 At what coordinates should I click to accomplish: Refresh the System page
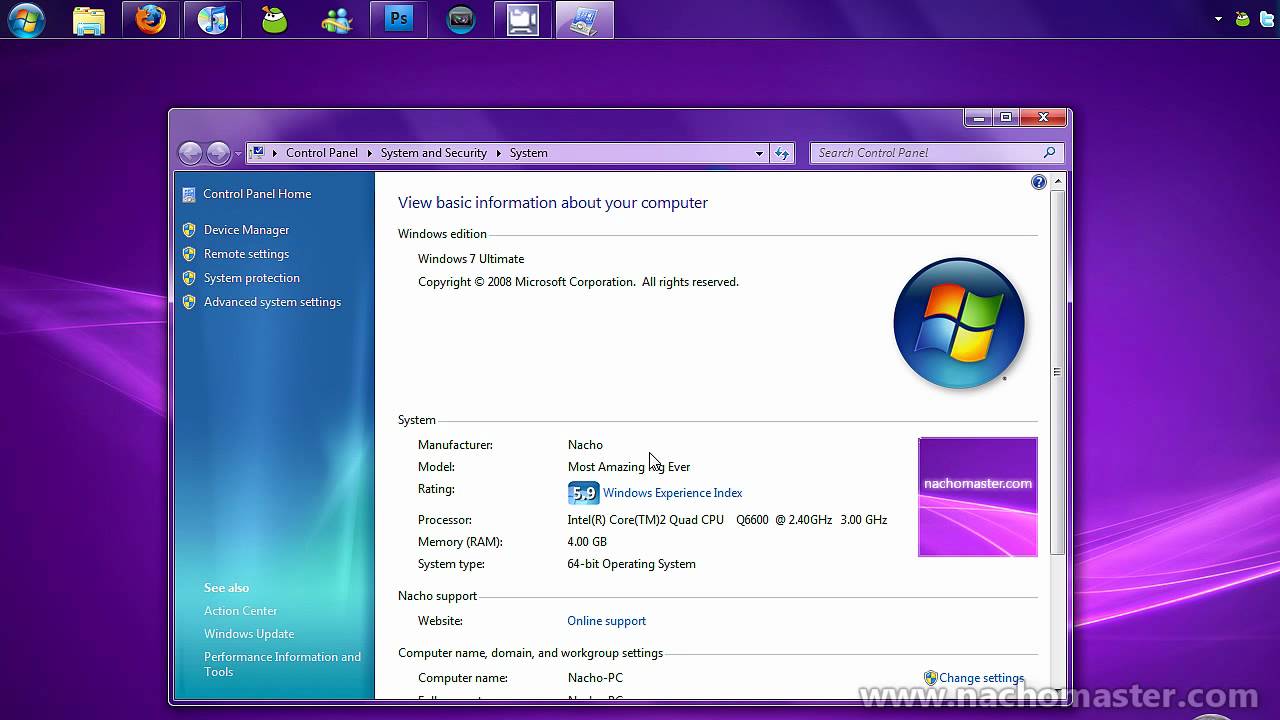782,153
